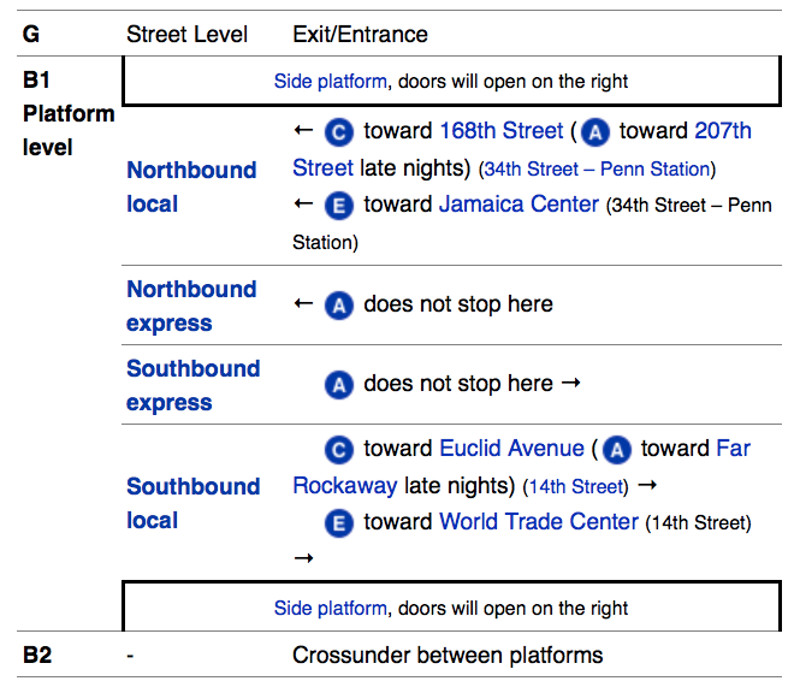Open the World Trade Center link

[538, 521]
